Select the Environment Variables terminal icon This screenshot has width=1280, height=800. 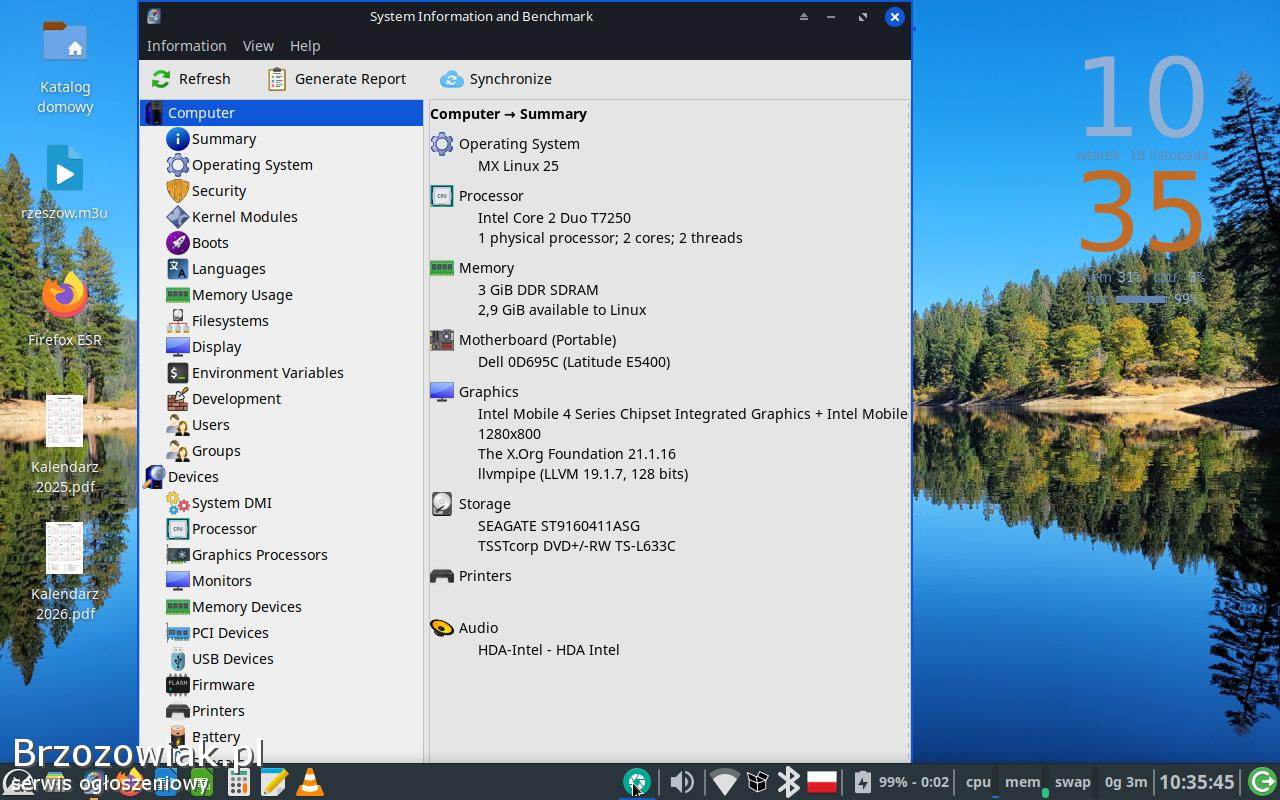pyautogui.click(x=178, y=373)
